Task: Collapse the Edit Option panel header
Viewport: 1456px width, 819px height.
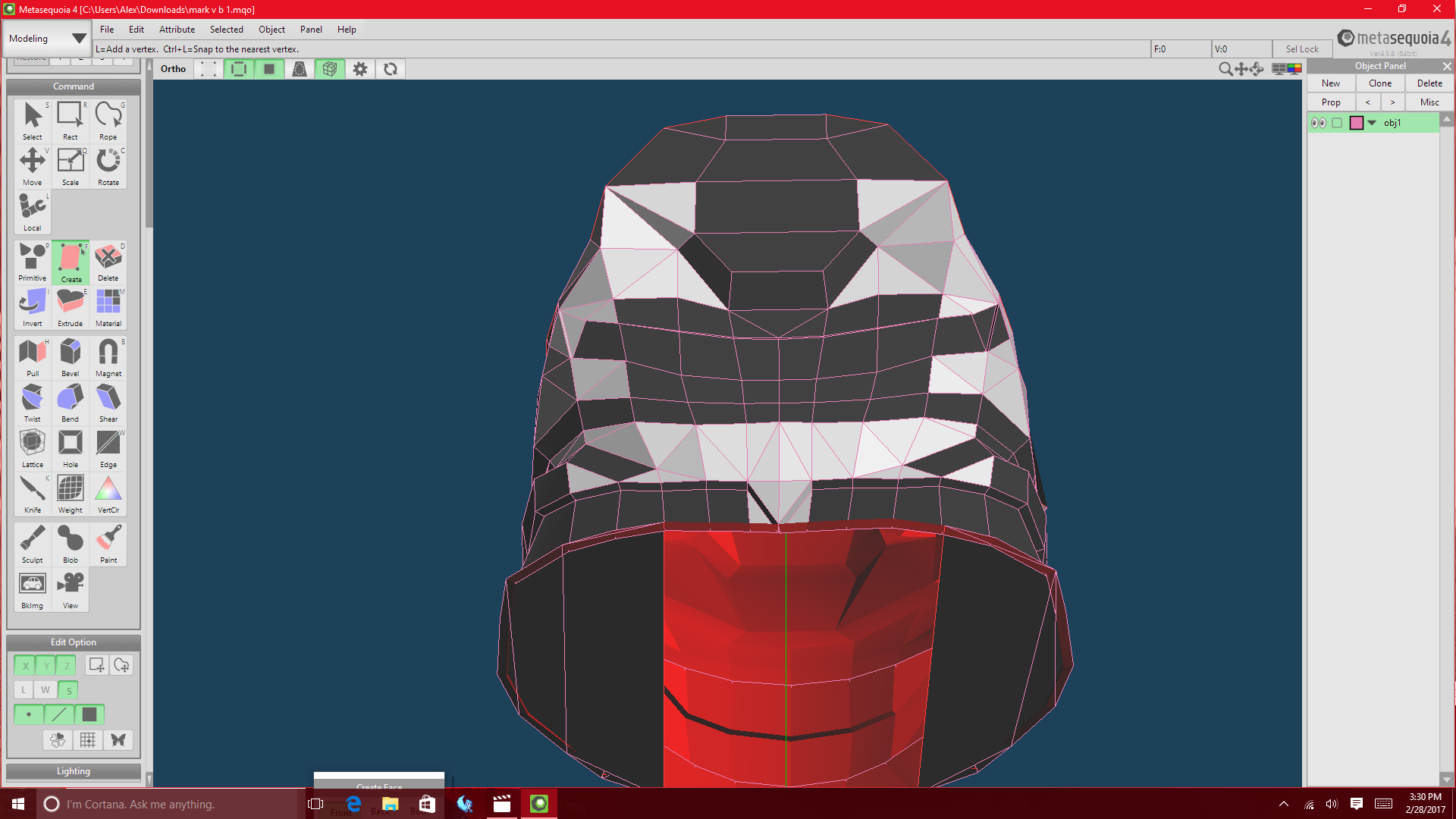Action: tap(74, 642)
